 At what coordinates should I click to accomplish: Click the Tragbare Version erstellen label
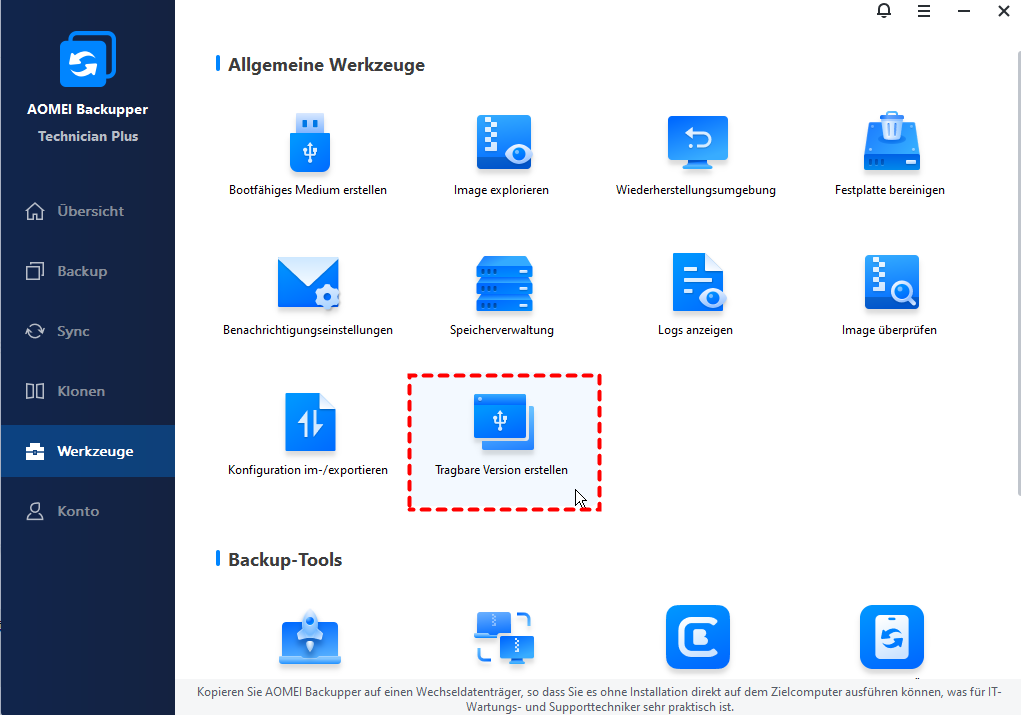(501, 470)
